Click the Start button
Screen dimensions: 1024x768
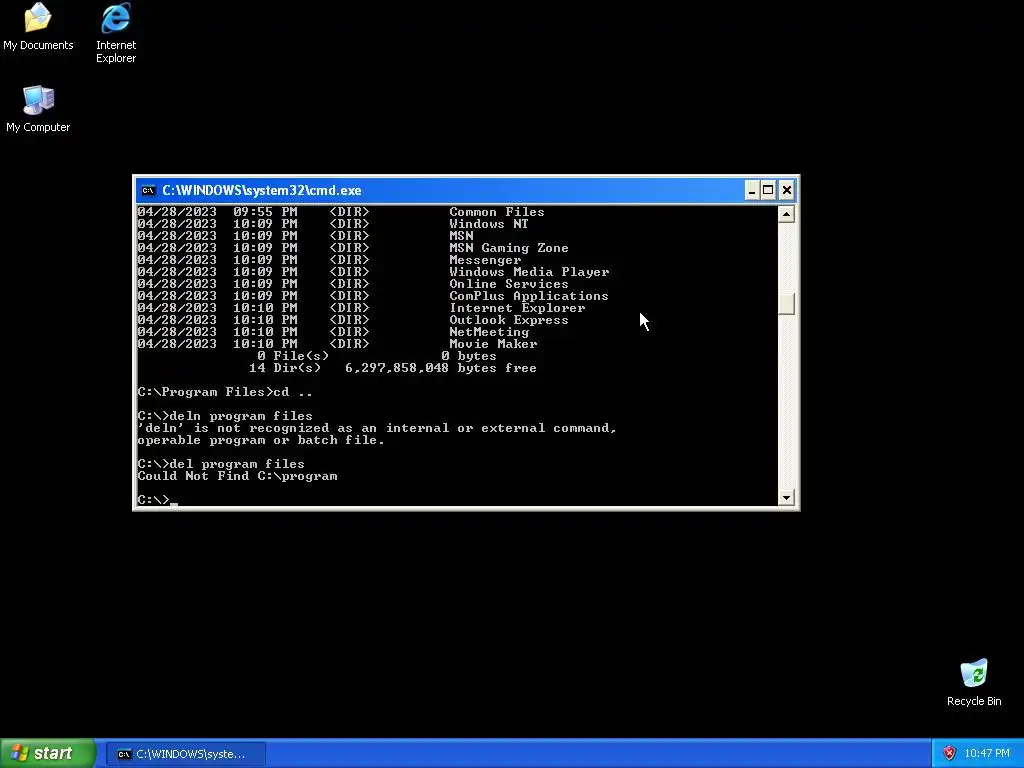point(47,753)
